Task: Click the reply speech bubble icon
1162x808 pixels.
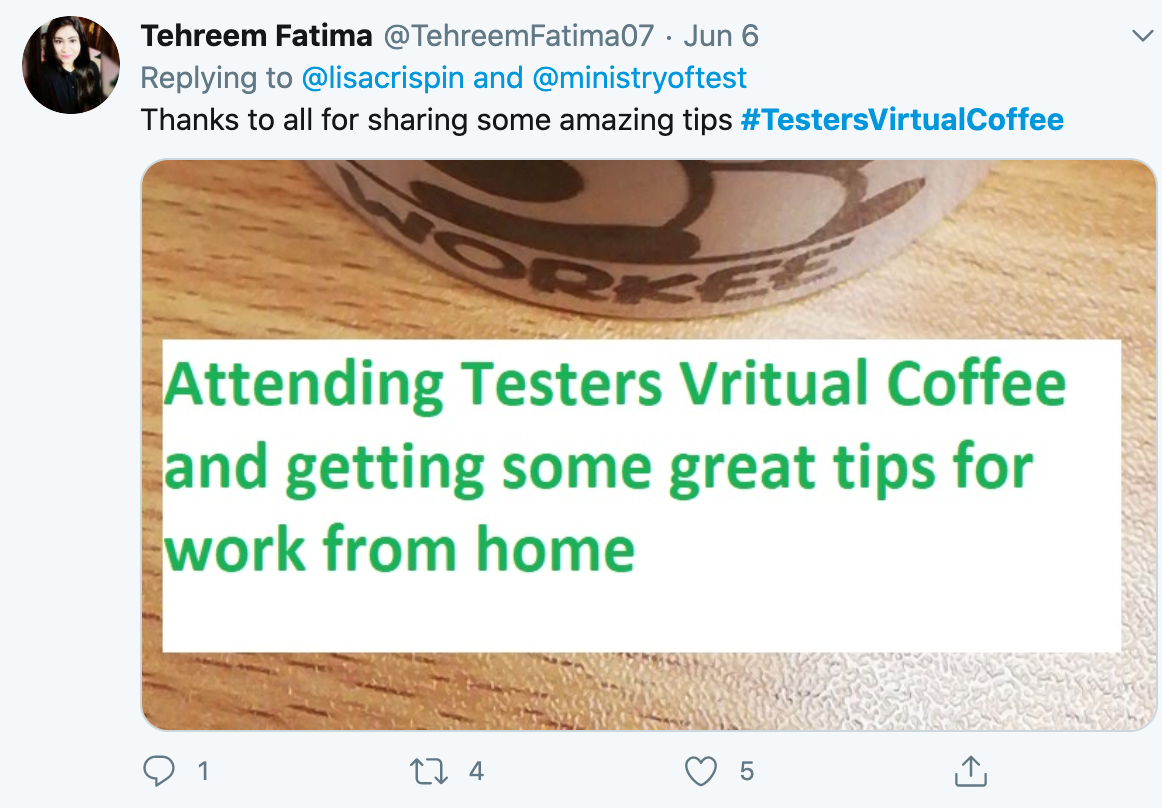Action: (x=159, y=771)
